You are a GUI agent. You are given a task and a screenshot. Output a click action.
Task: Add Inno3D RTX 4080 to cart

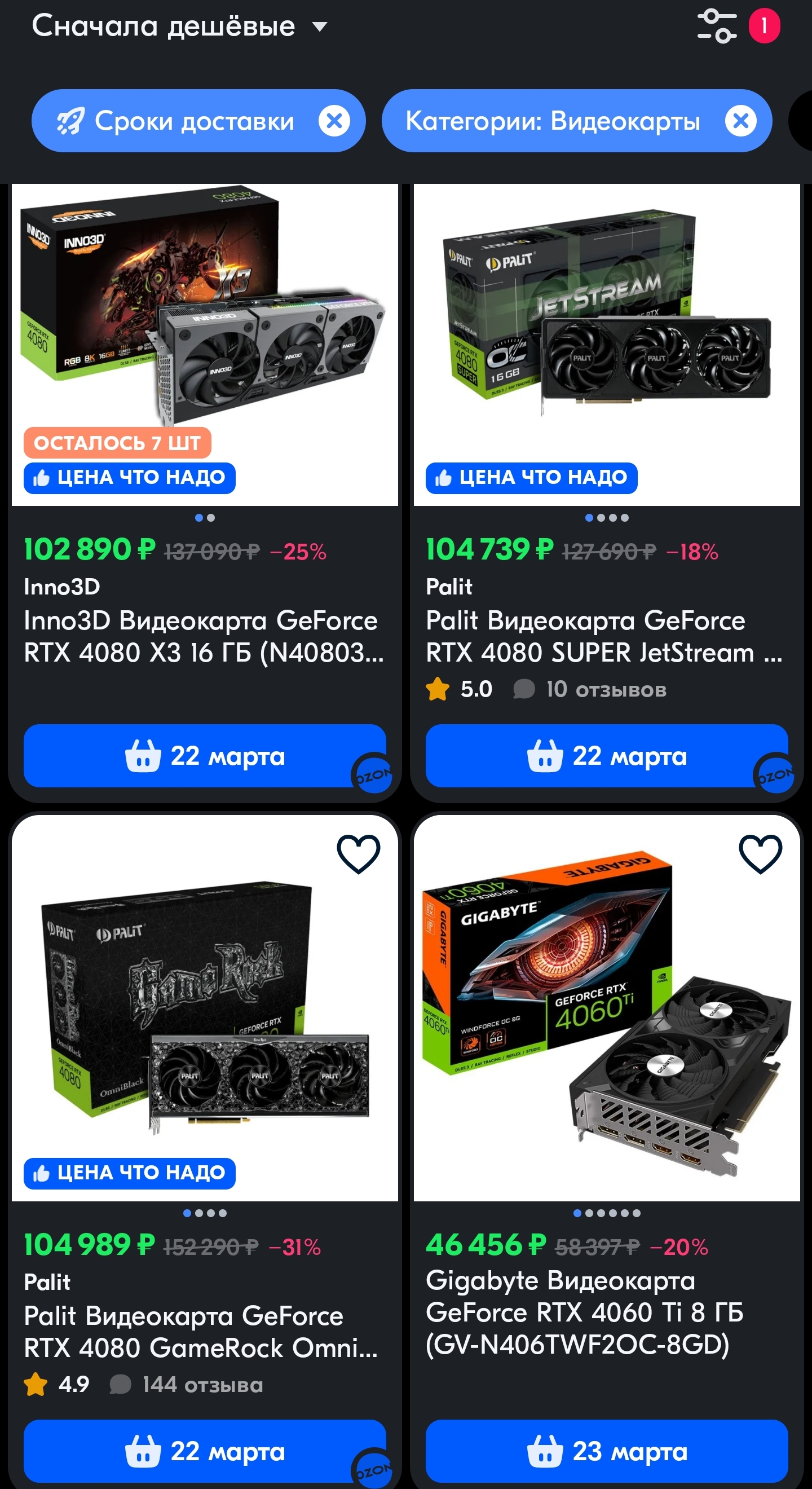point(205,755)
